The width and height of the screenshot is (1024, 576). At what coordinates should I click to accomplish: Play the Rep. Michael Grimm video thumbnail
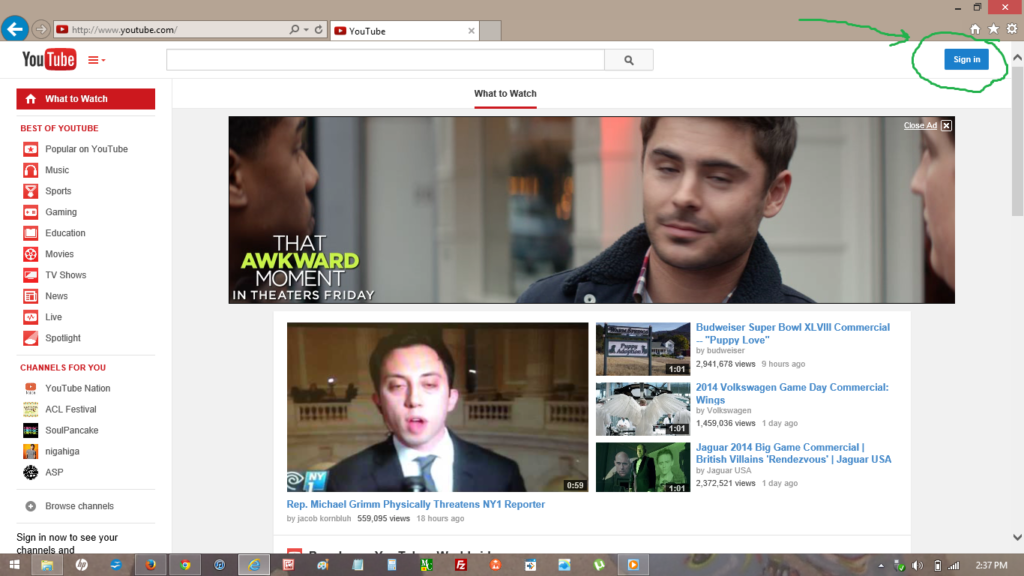(x=437, y=407)
